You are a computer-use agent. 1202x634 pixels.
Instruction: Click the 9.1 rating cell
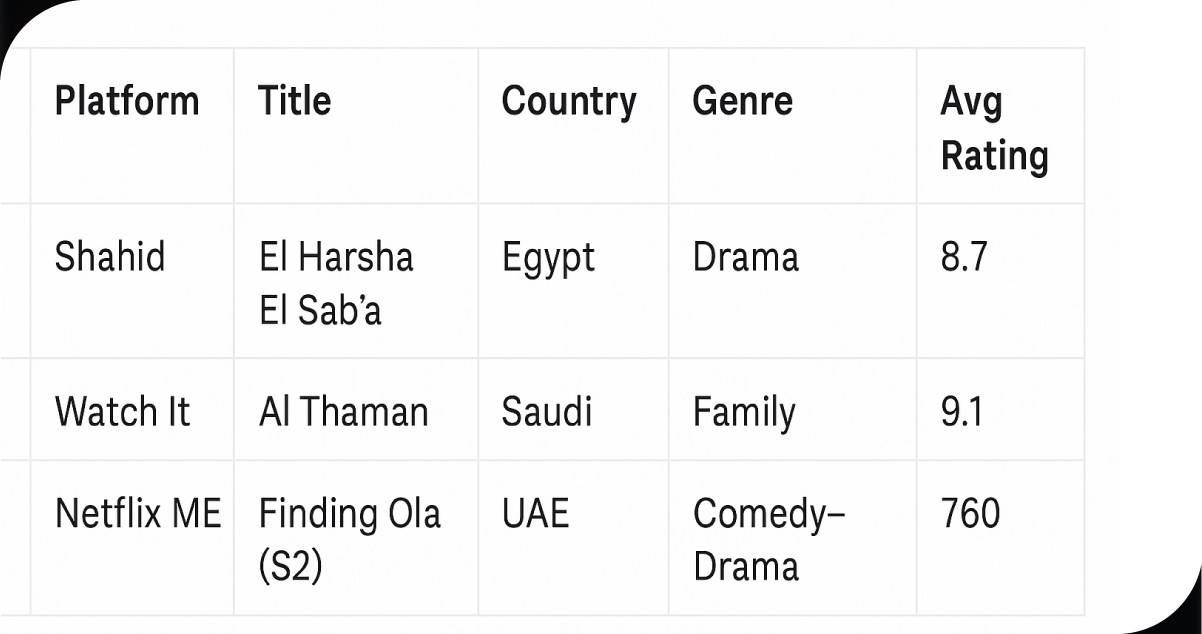click(961, 412)
